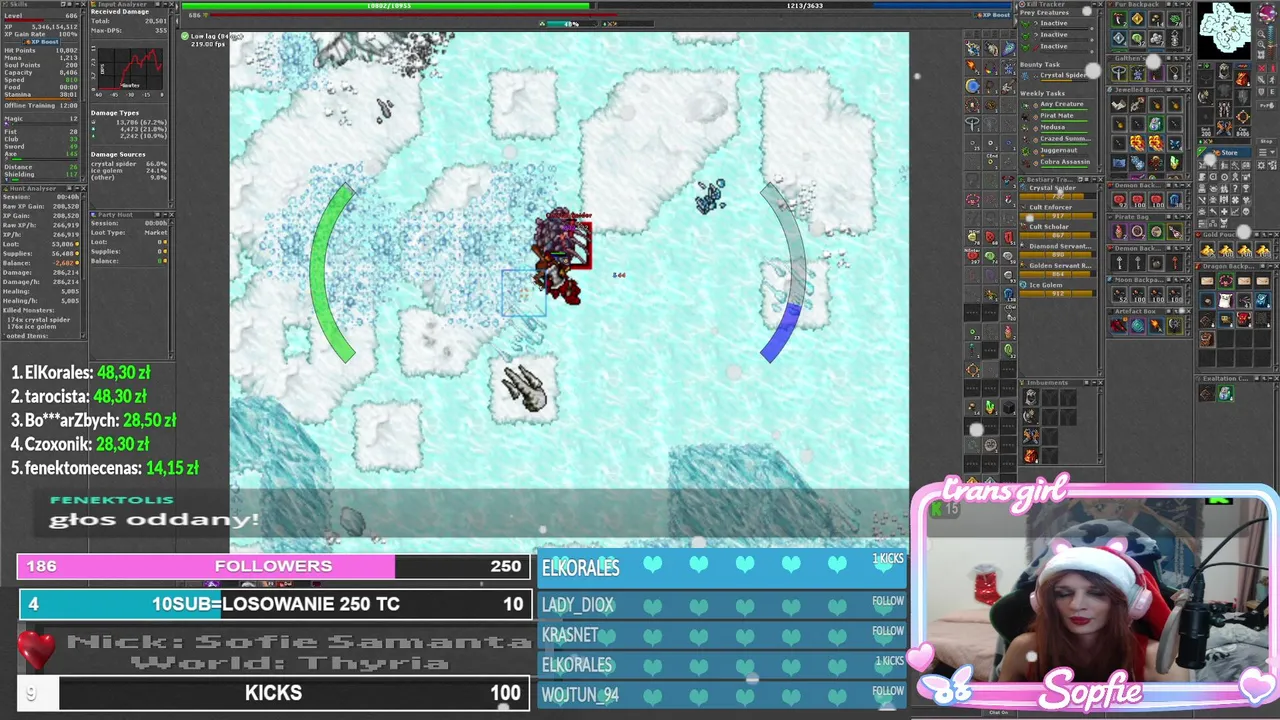Close the Hunt Analyser panel

click(x=83, y=188)
